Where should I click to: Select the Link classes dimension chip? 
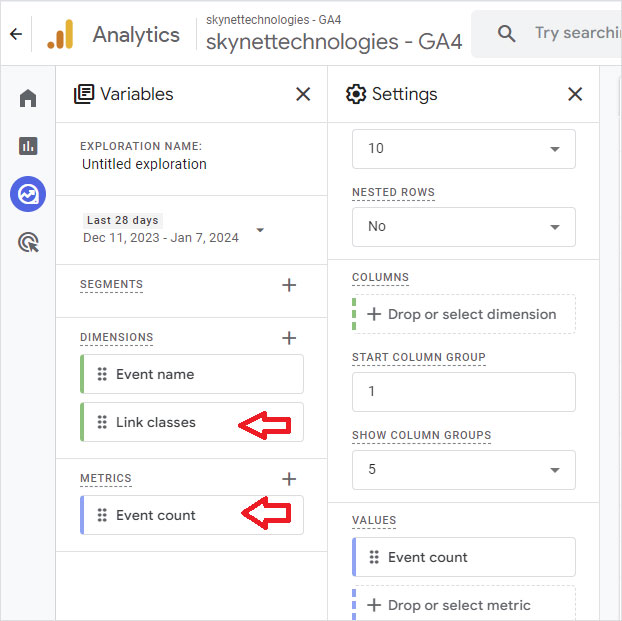[x=192, y=422]
